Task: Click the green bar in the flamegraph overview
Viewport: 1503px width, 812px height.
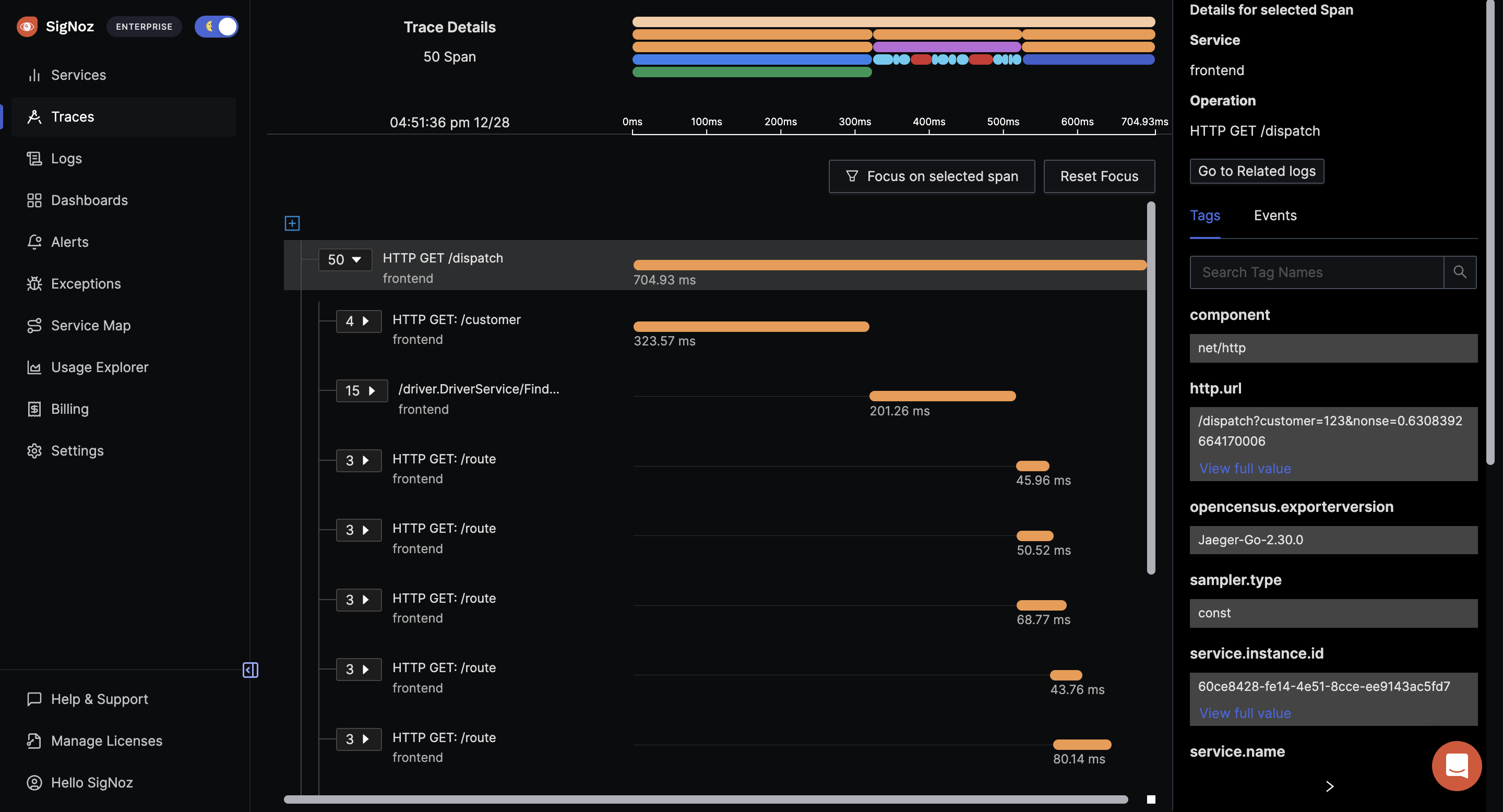Action: [751, 73]
